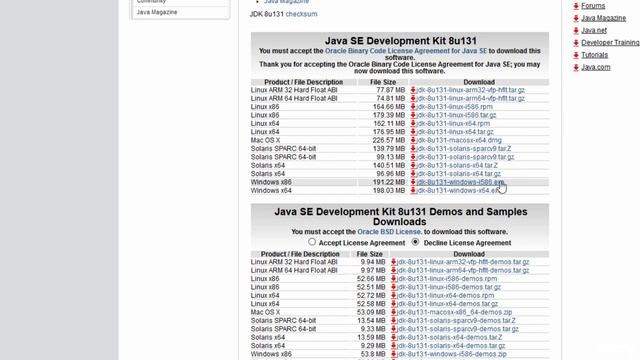Click the 53.09 MB file size cell
This screenshot has height=360, width=640.
370,312
